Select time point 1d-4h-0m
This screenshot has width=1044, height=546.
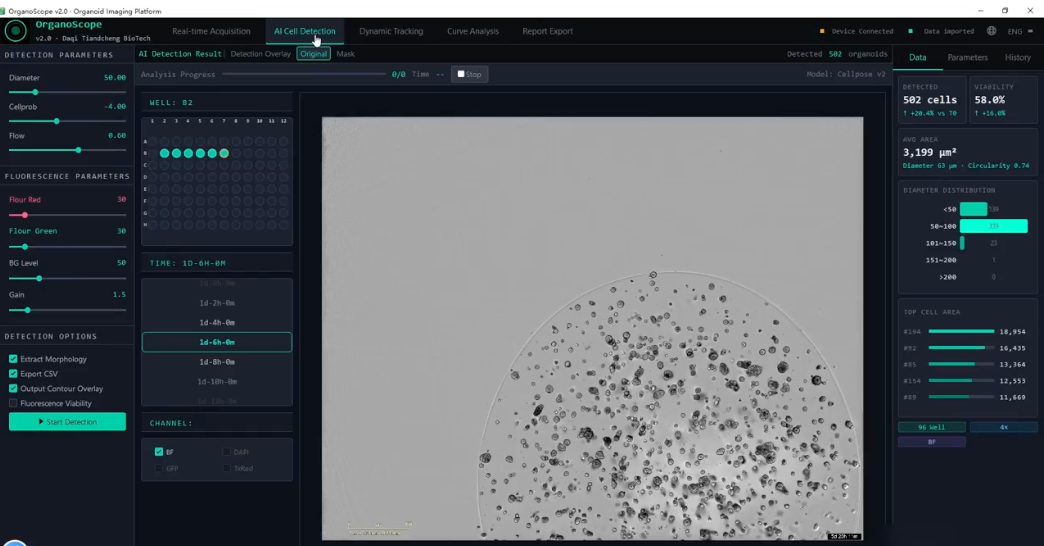217,322
